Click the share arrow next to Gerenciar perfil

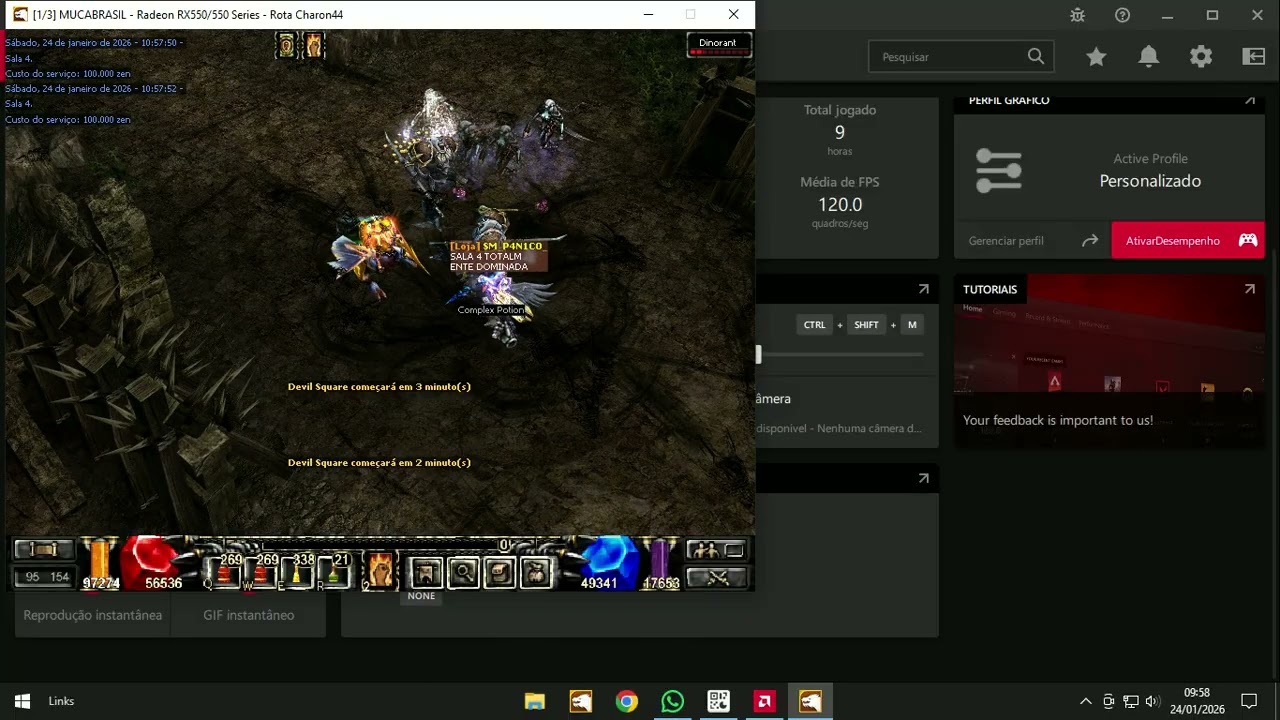pyautogui.click(x=1090, y=240)
